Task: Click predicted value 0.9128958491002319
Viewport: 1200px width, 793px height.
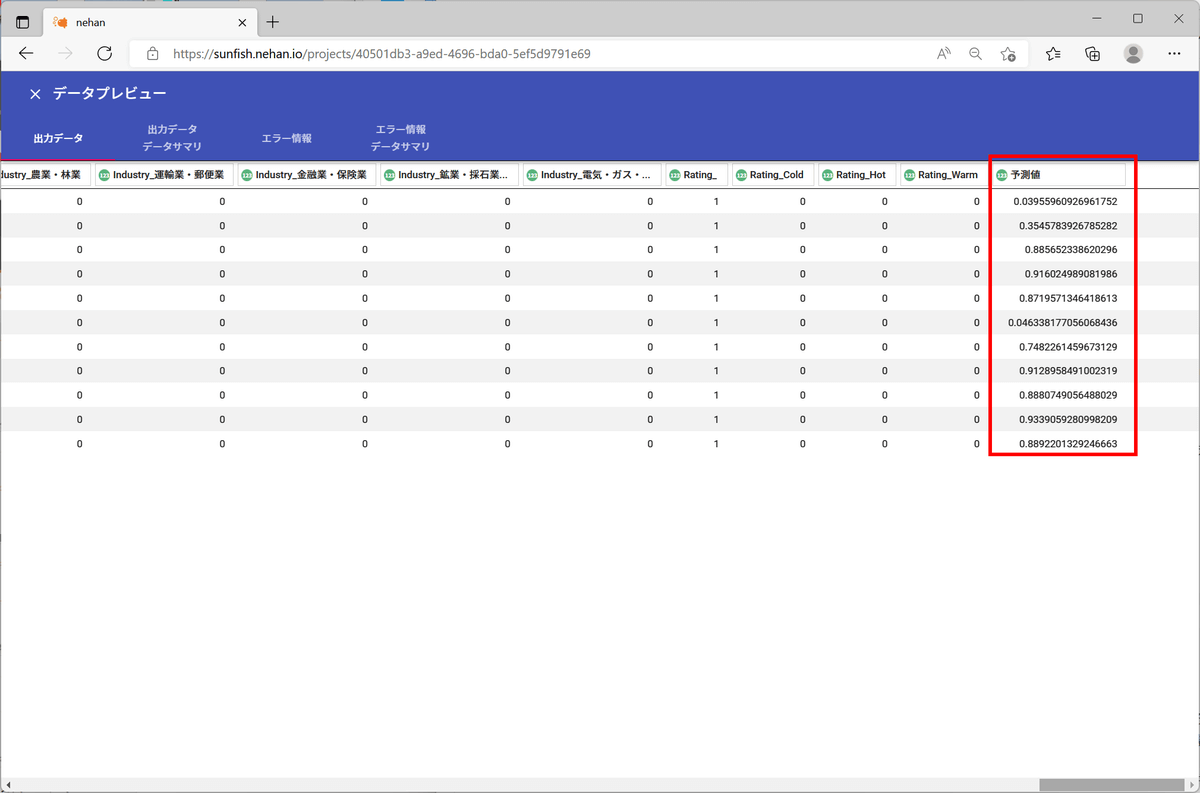Action: pos(1068,370)
